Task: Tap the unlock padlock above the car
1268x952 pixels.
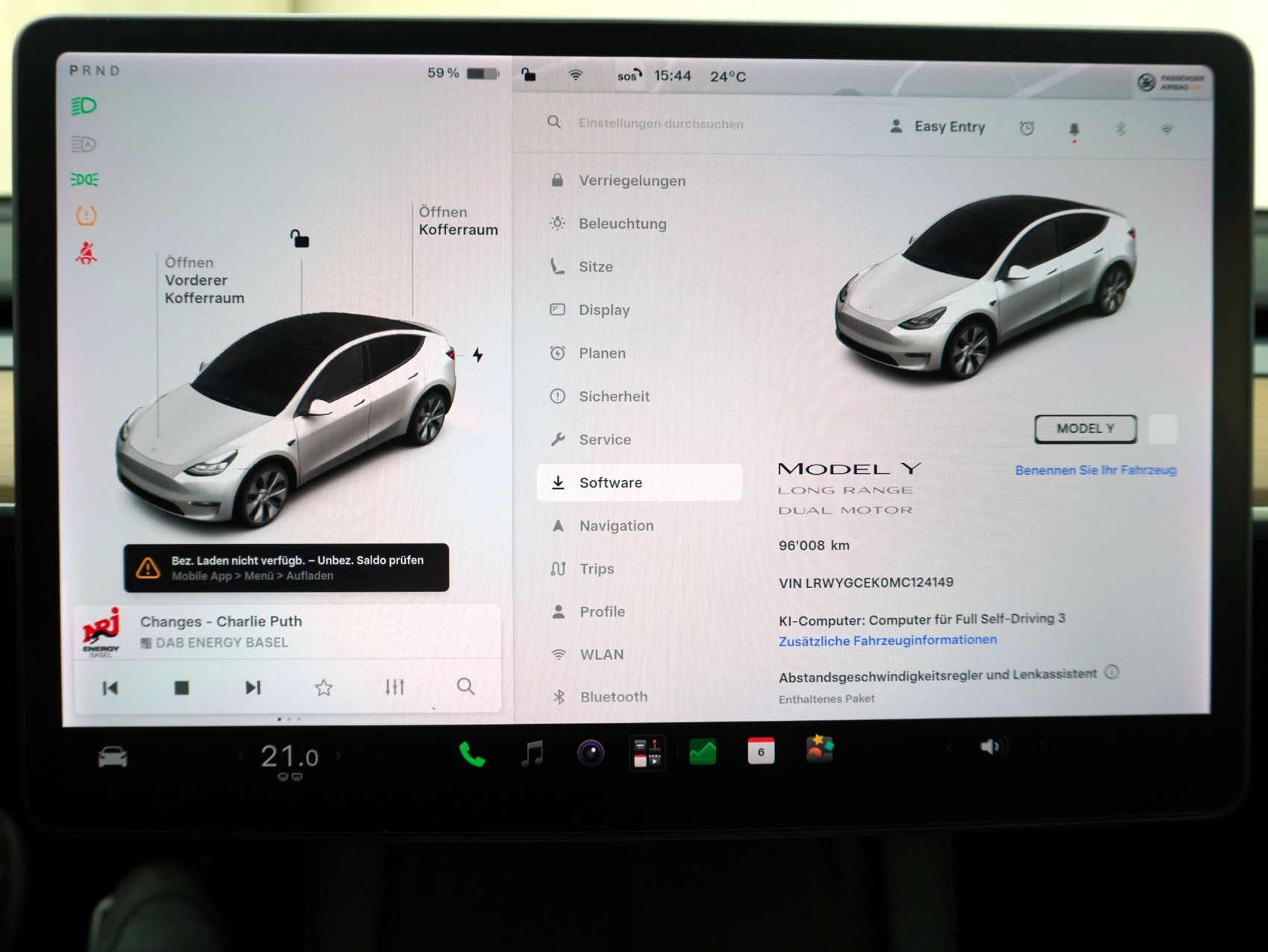Action: [x=299, y=239]
